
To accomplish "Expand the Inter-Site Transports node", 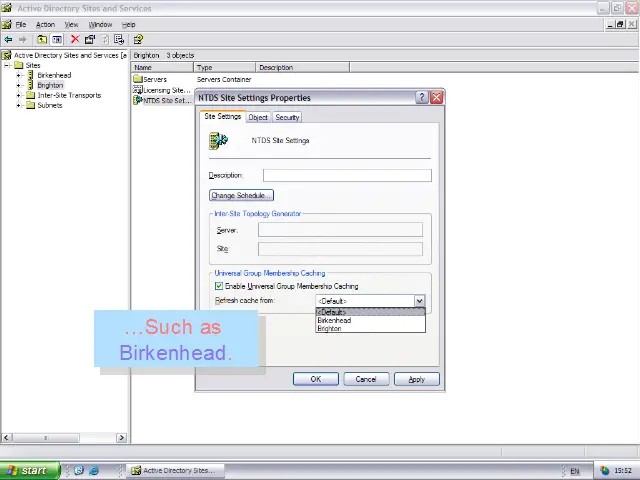I will [18, 95].
